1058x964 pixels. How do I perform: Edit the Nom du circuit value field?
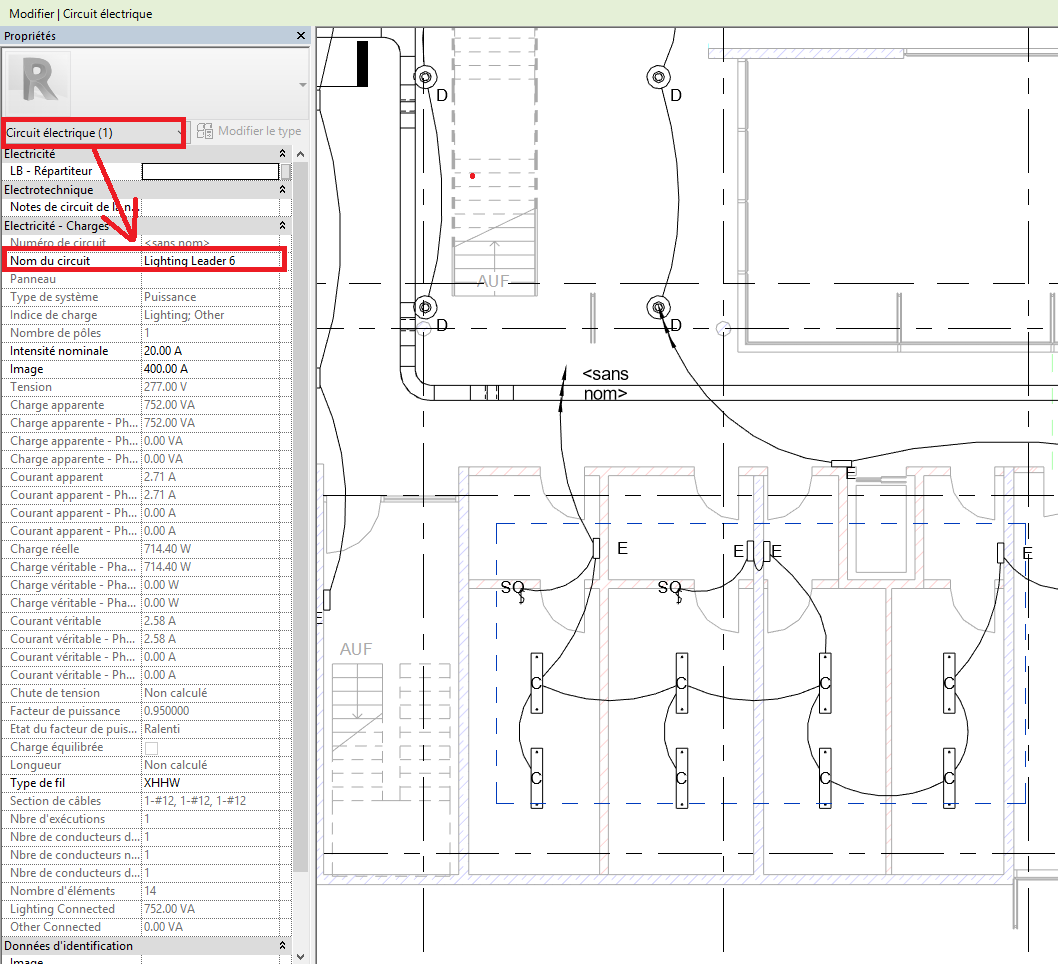point(212,261)
